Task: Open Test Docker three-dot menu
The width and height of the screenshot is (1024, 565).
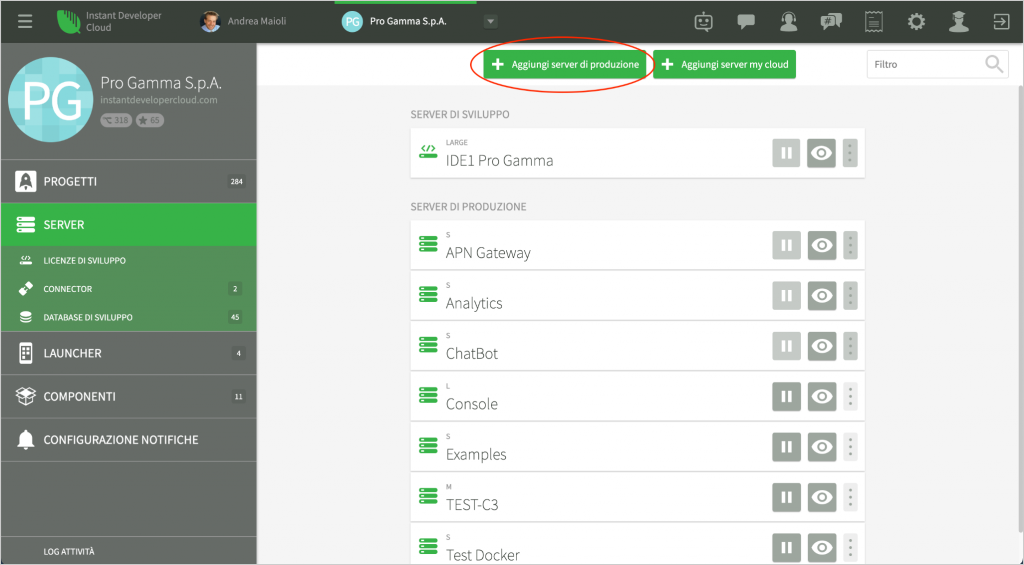Action: click(x=850, y=547)
